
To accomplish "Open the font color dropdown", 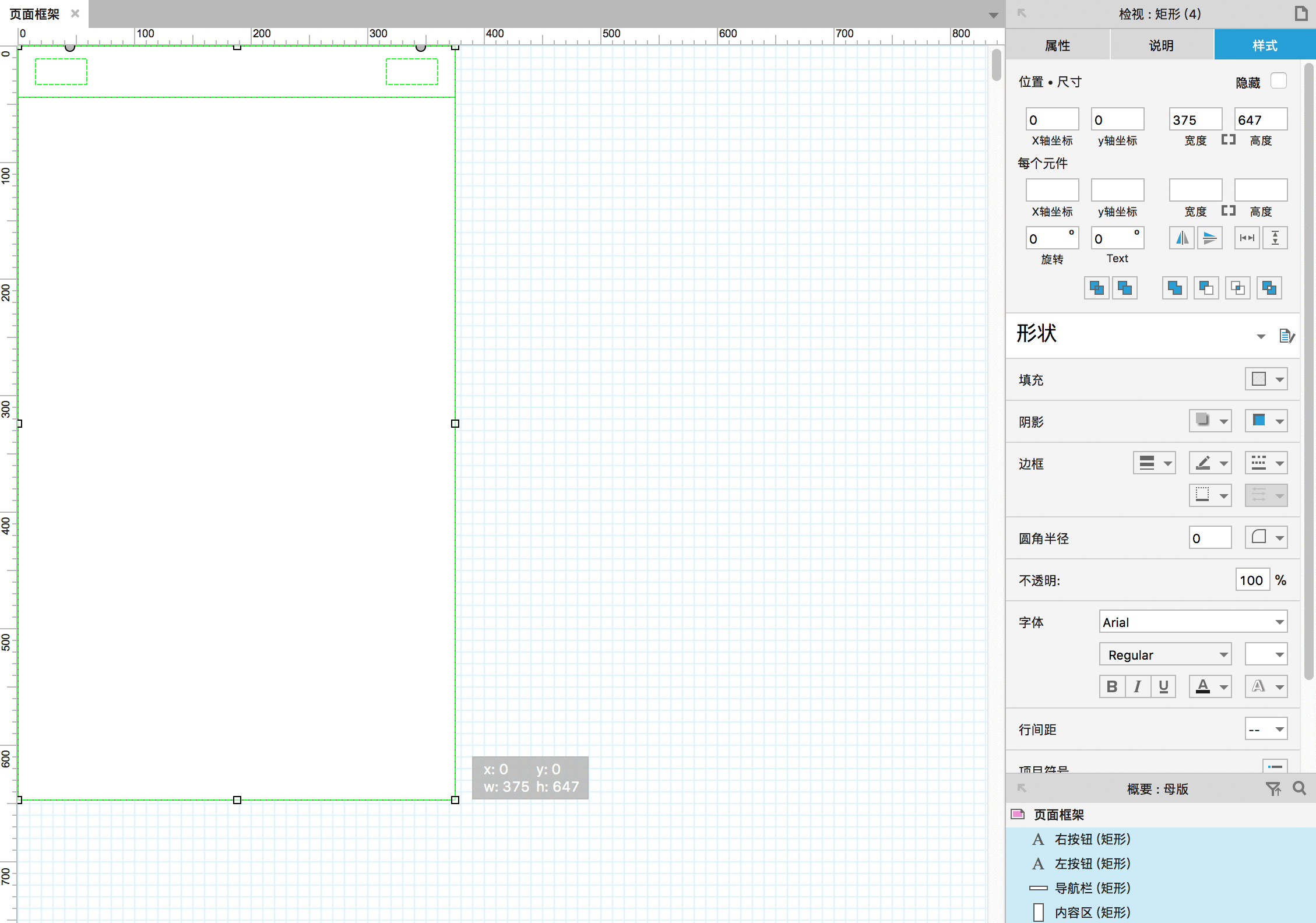I will pos(1211,686).
